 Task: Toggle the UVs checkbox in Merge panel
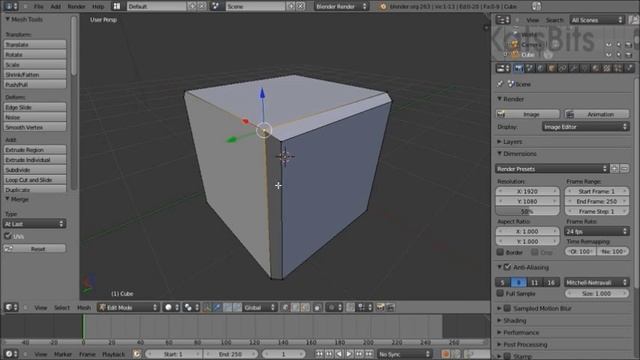point(7,236)
